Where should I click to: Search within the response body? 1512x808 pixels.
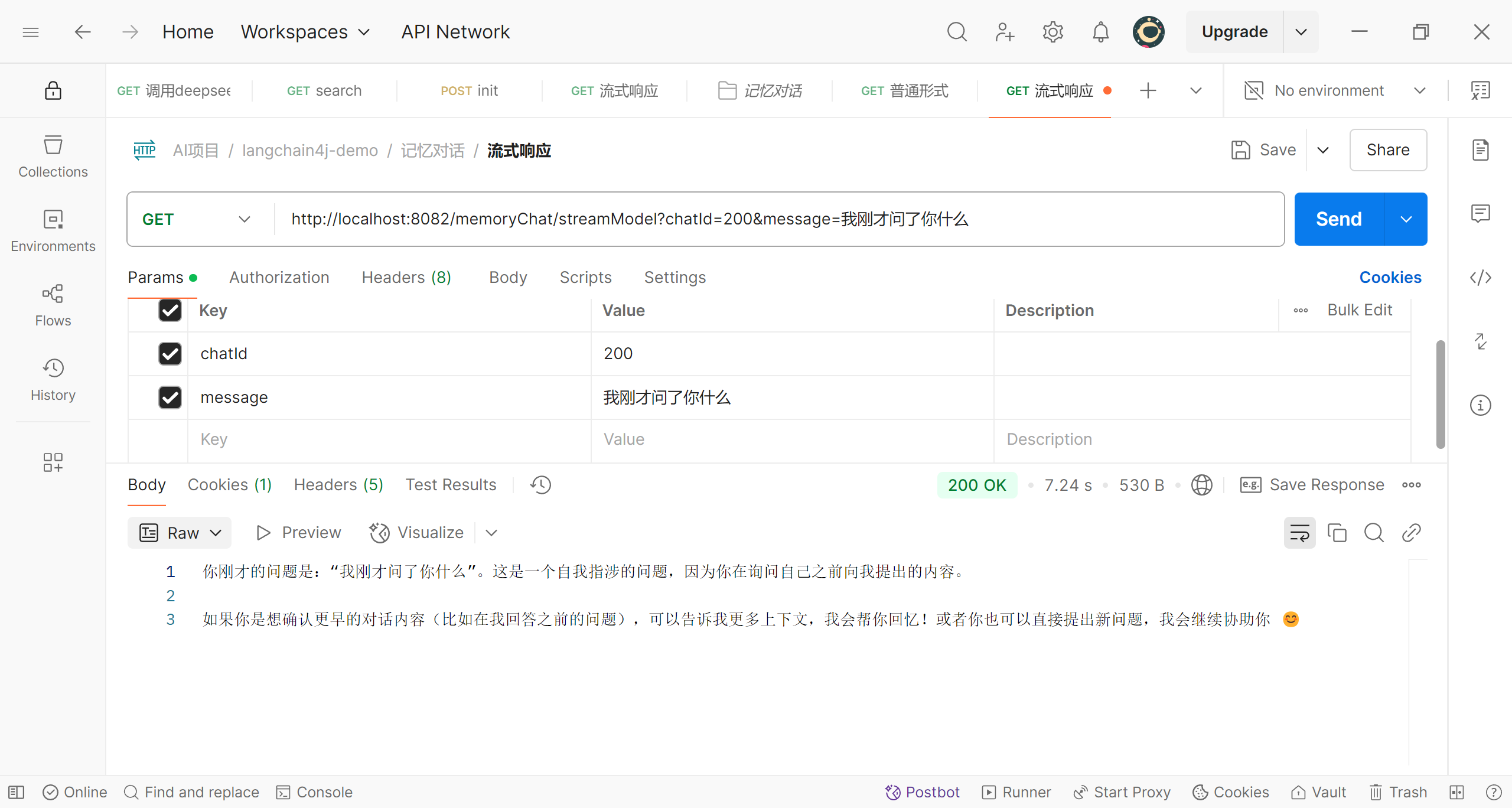coord(1374,533)
